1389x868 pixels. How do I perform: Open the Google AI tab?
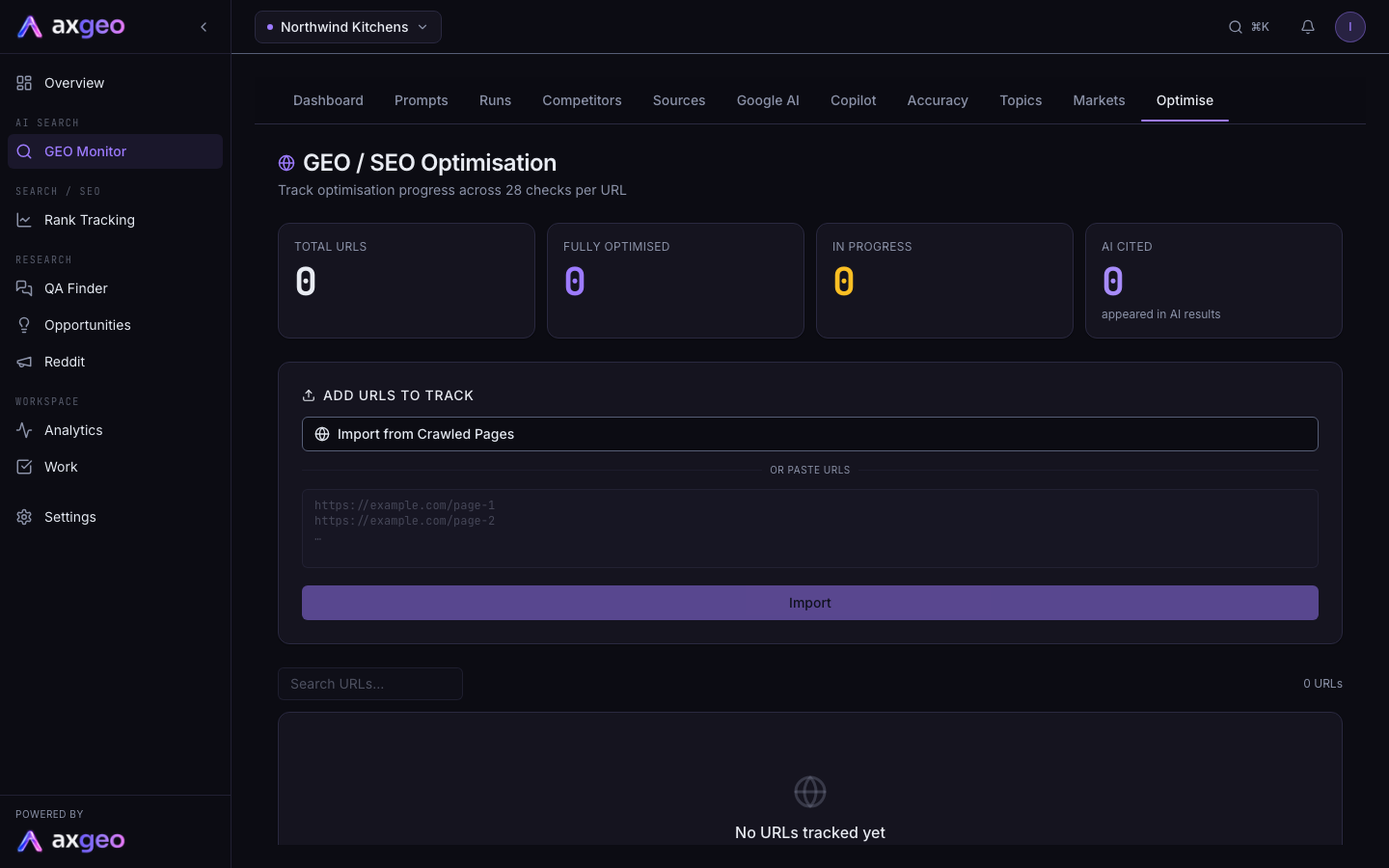coord(768,100)
